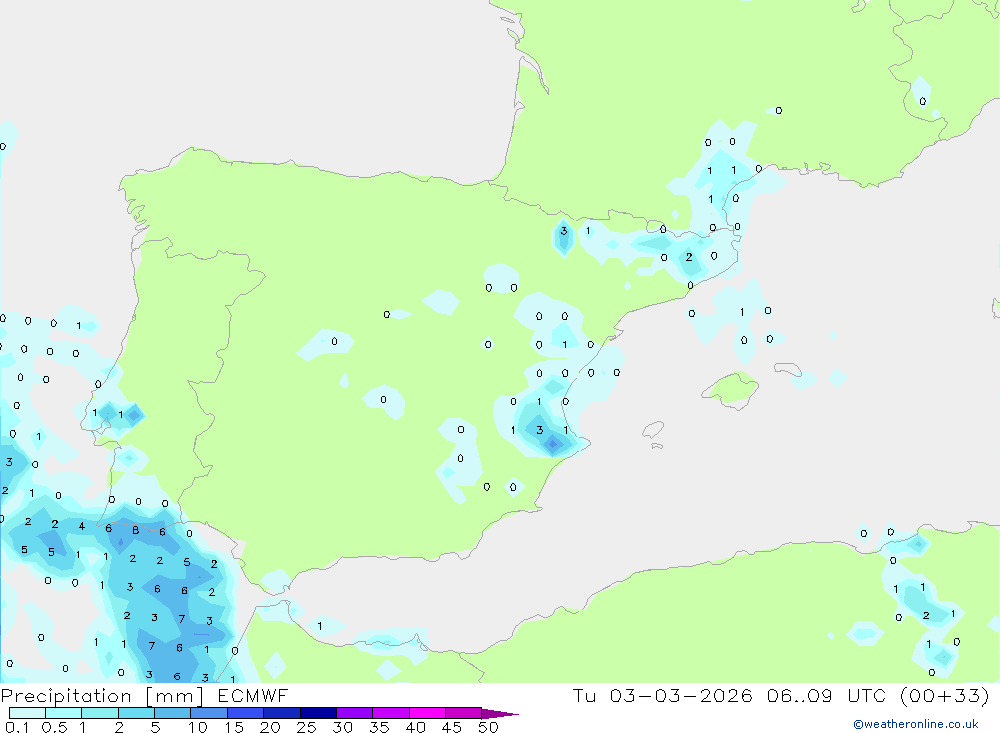This screenshot has height=733, width=1000.
Task: Pick the 30–35 mm purple legend swatch
Action: click(354, 713)
